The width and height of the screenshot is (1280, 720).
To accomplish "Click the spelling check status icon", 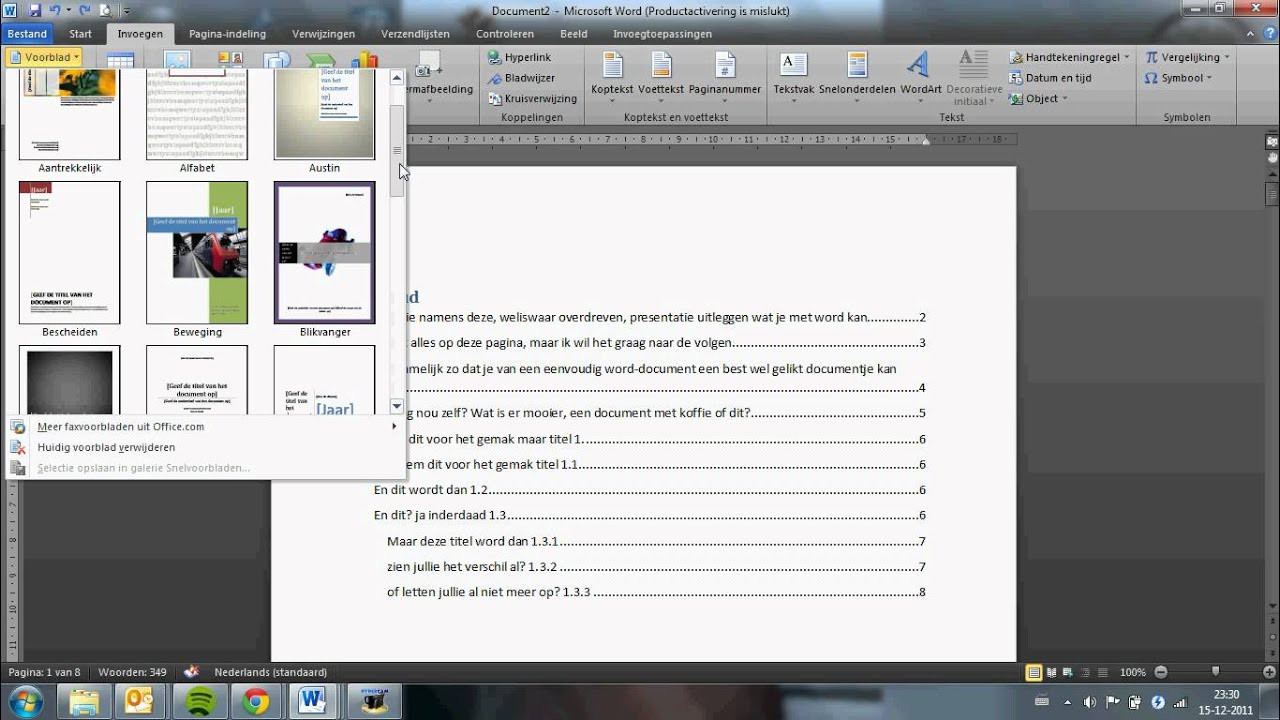I will 191,672.
